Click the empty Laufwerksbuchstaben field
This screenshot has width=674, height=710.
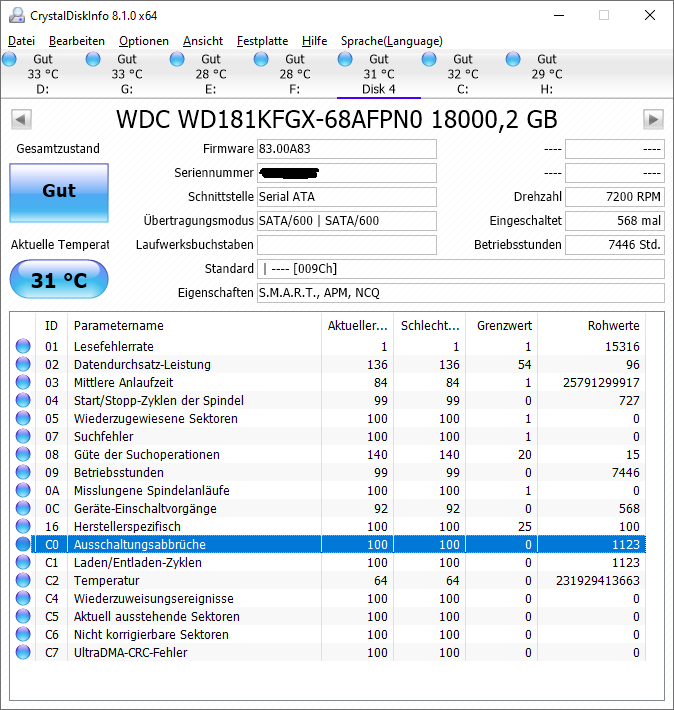(347, 245)
